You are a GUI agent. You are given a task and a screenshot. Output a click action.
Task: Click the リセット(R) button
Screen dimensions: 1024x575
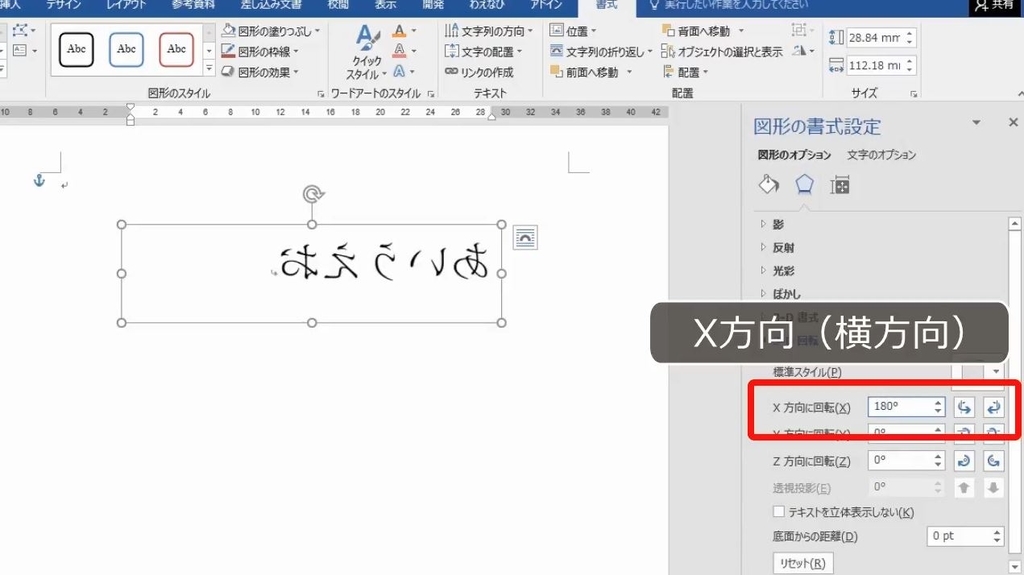(x=803, y=563)
